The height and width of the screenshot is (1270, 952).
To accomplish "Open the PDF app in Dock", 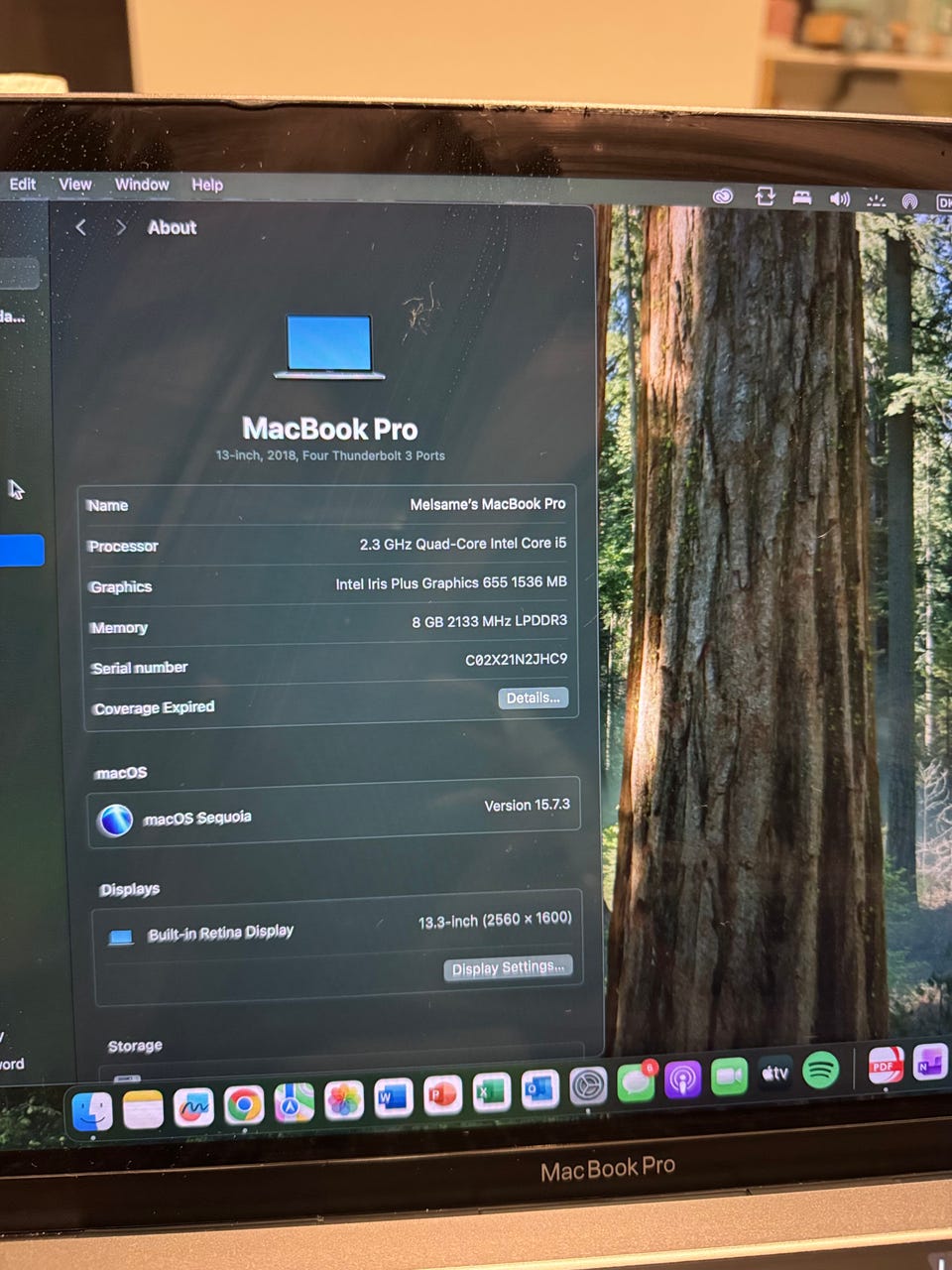I will [886, 1065].
